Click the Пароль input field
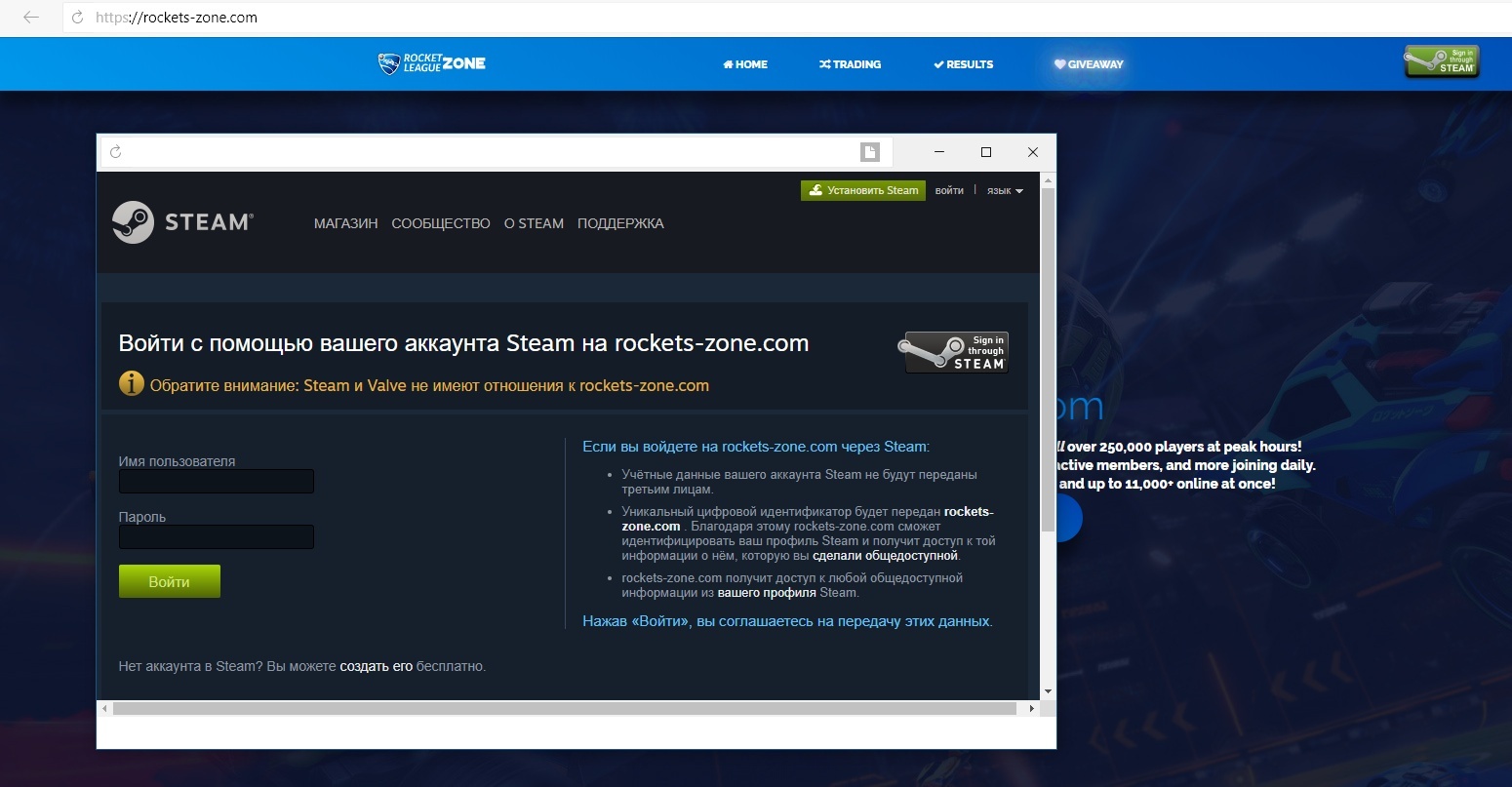The height and width of the screenshot is (787, 1512). click(217, 537)
